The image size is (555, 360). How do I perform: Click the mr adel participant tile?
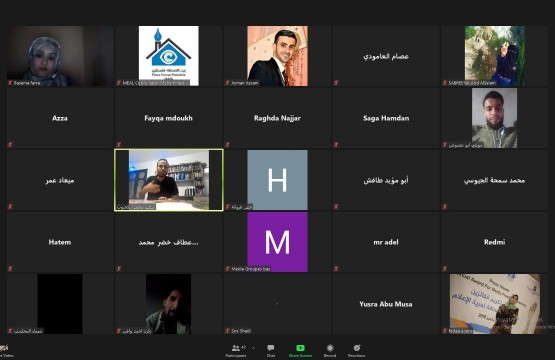click(386, 242)
